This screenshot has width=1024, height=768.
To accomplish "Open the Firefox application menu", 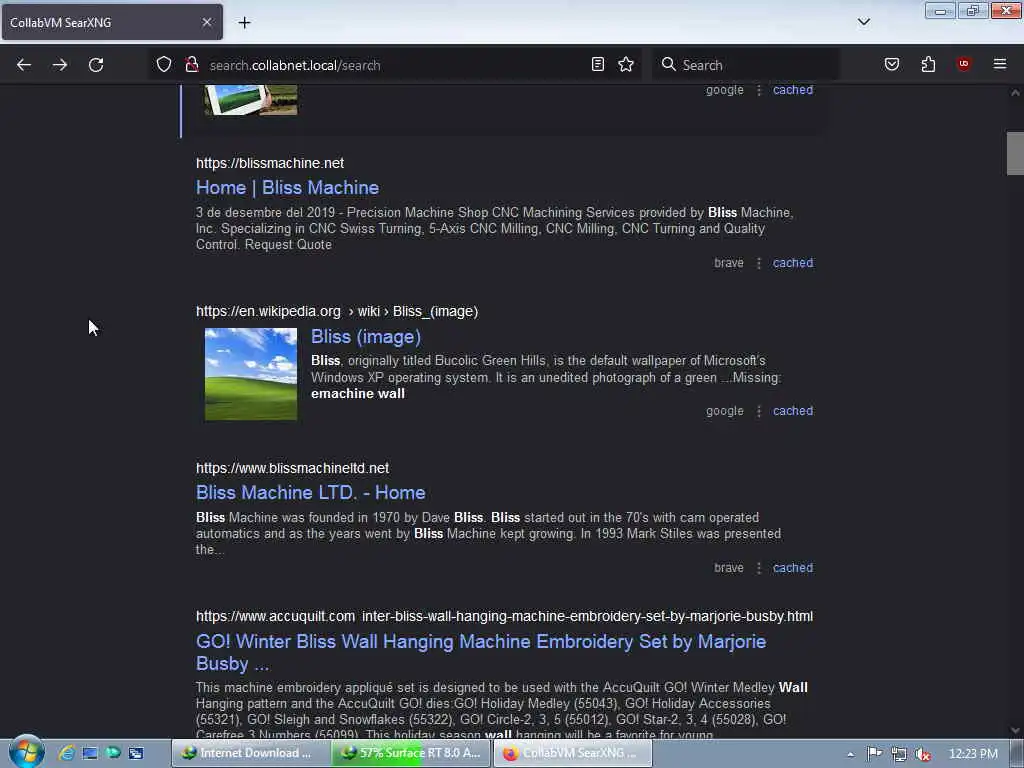I will pyautogui.click(x=1000, y=64).
